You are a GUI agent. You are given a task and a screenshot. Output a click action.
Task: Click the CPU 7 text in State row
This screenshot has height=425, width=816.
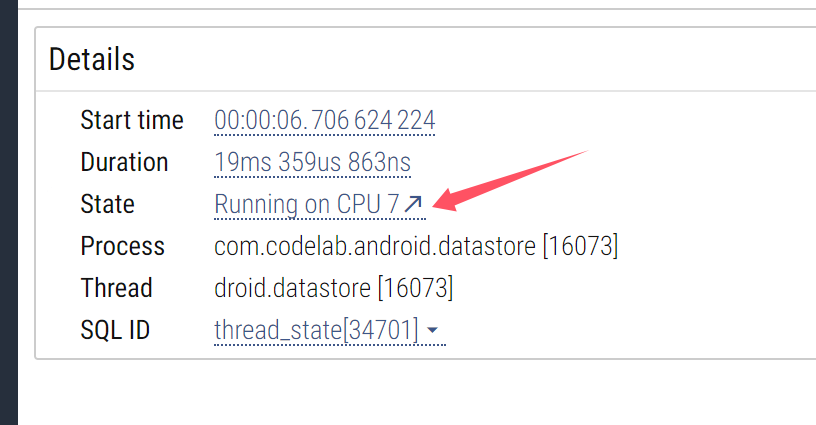coord(368,204)
